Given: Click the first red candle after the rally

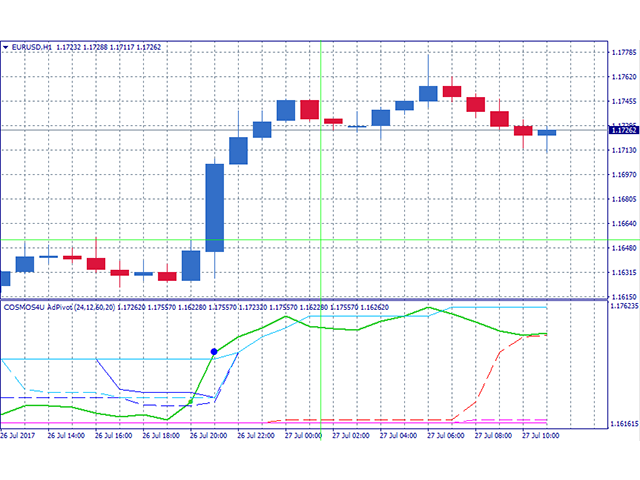Looking at the screenshot, I should click(309, 109).
